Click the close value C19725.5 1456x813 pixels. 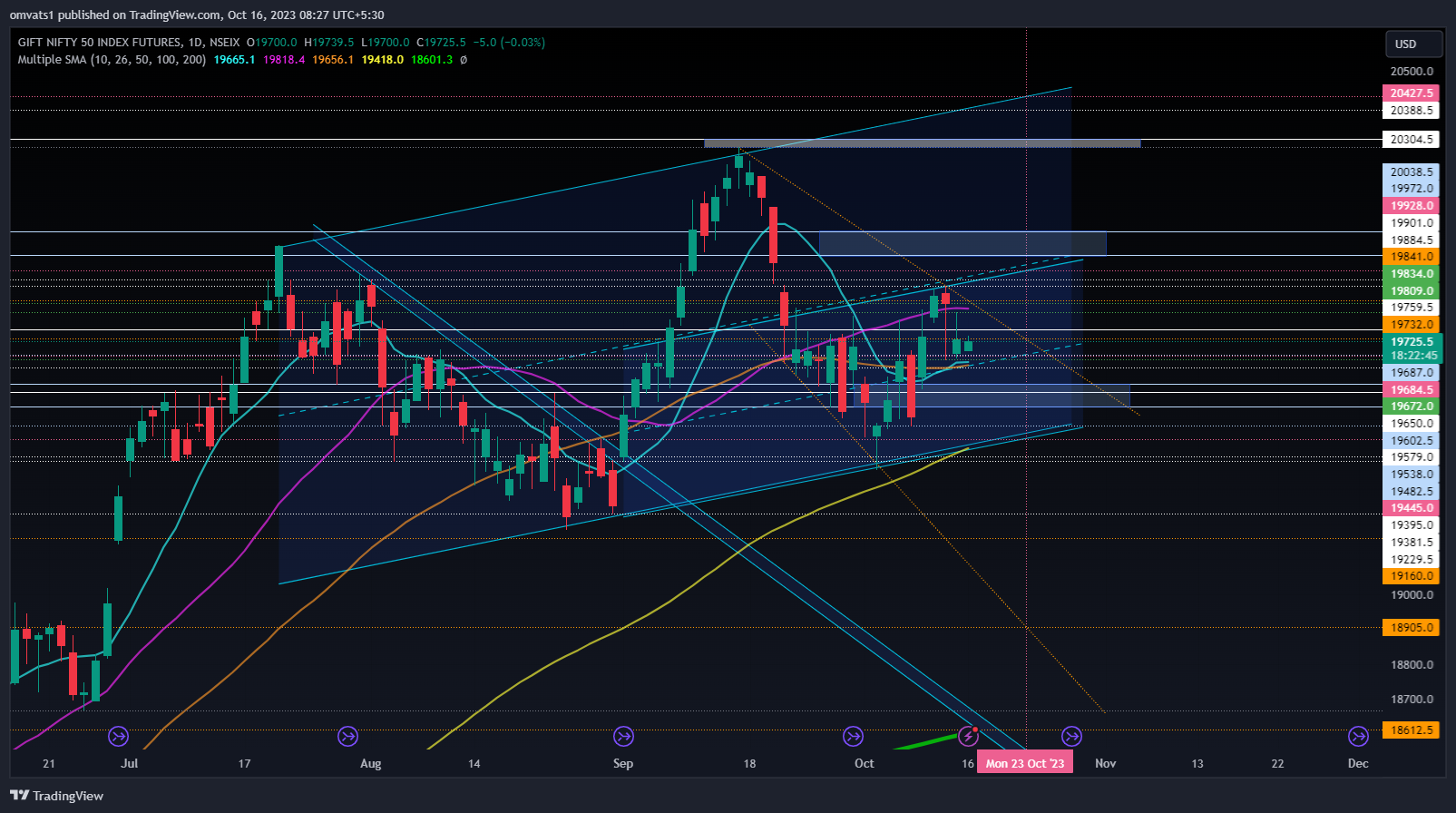tap(441, 43)
